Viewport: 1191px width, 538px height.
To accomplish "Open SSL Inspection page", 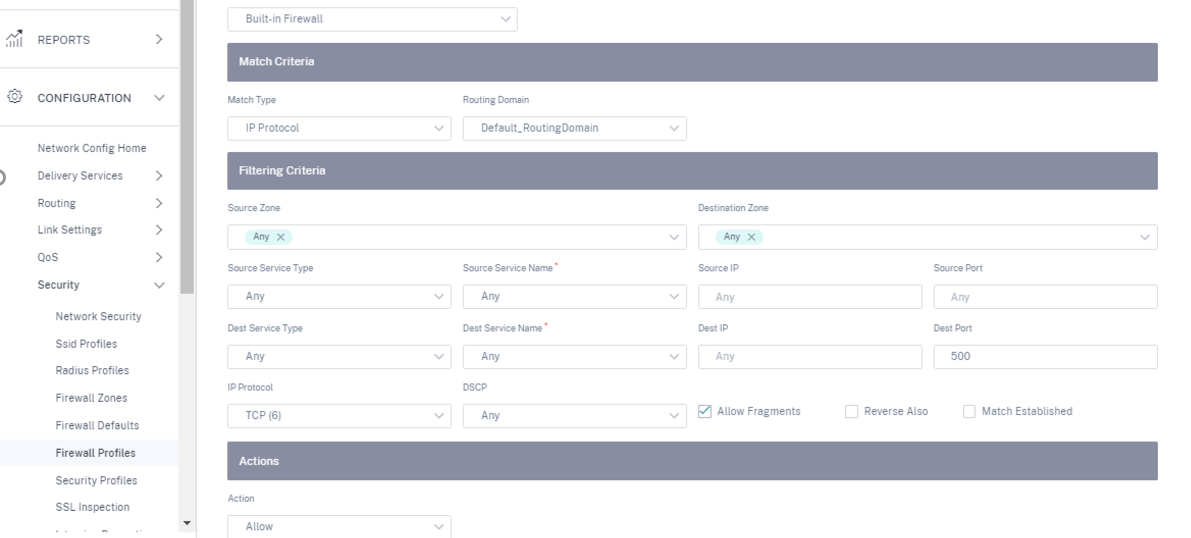I will [x=93, y=507].
